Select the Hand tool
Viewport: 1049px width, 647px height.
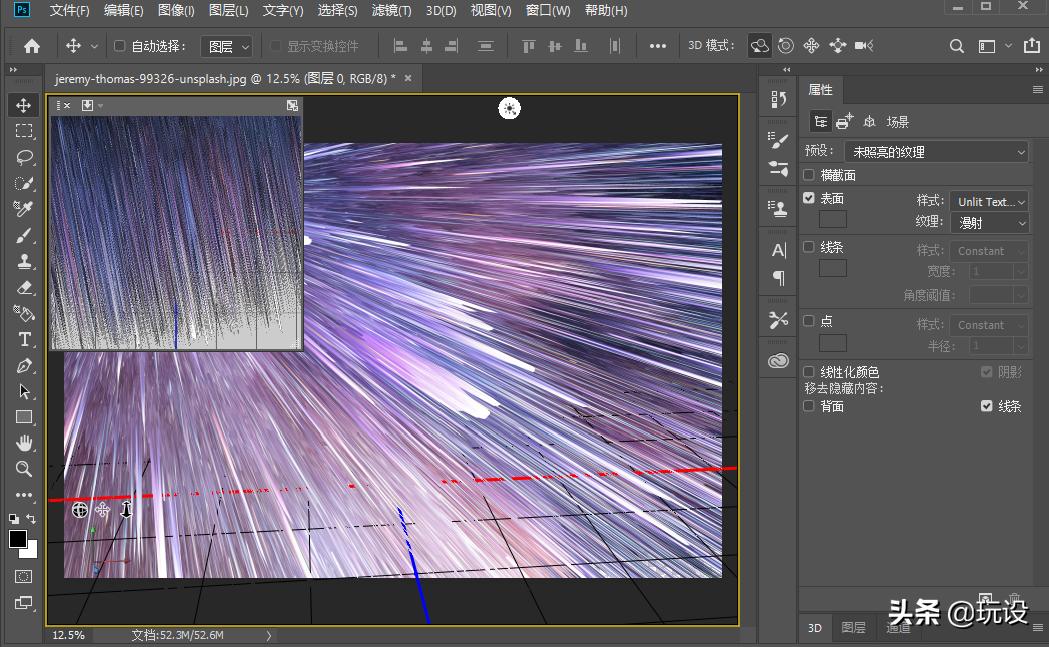pos(24,443)
